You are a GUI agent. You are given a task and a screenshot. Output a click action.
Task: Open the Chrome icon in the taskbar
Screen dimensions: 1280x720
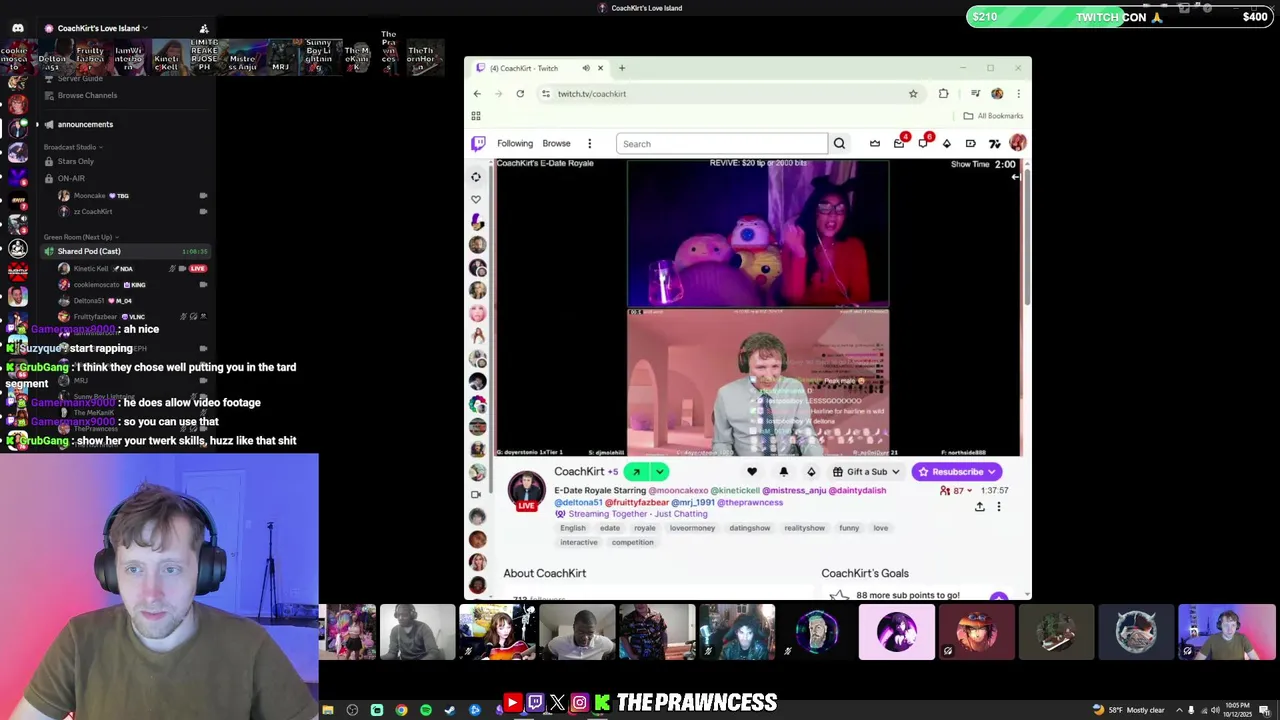click(401, 710)
